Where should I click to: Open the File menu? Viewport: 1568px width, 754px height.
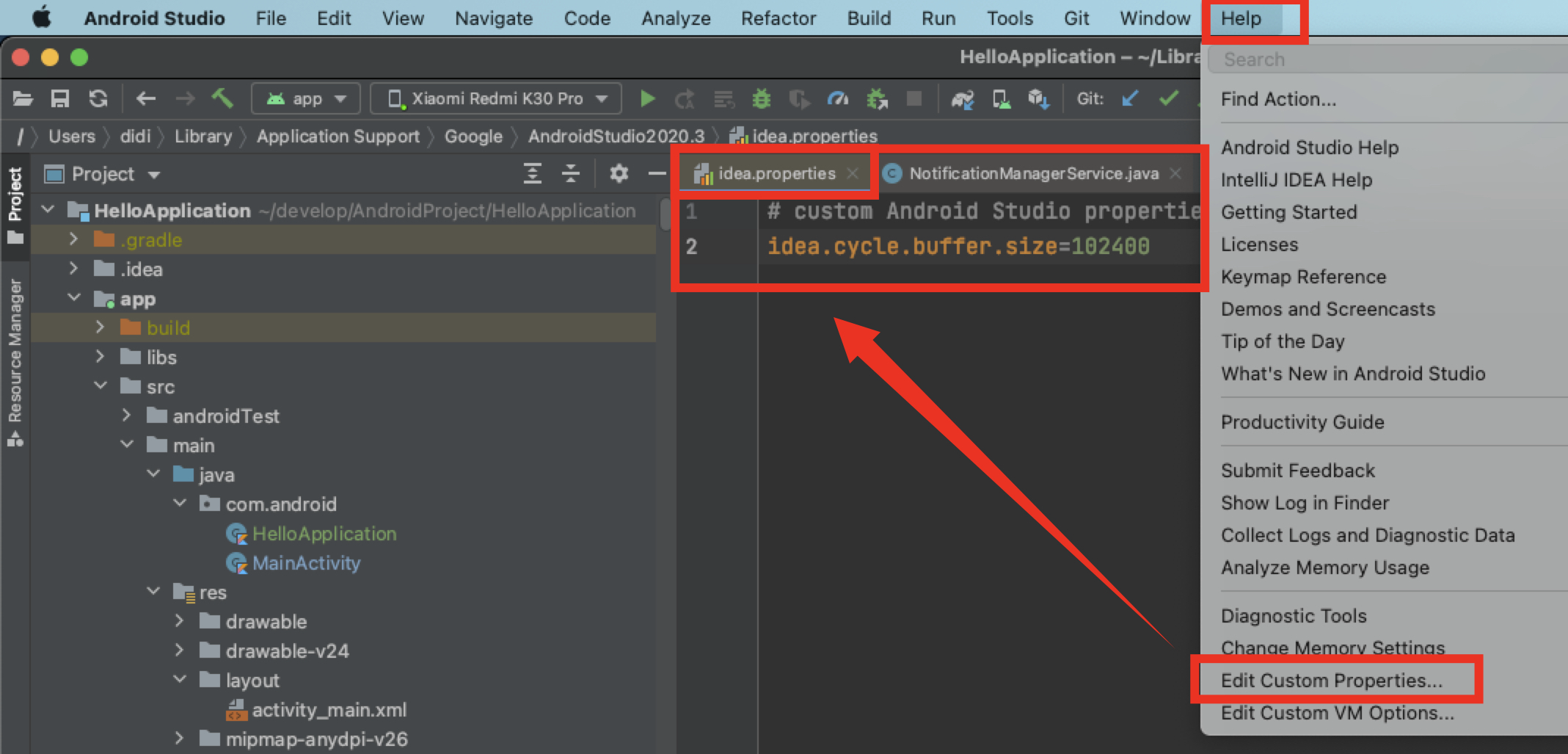click(x=271, y=18)
